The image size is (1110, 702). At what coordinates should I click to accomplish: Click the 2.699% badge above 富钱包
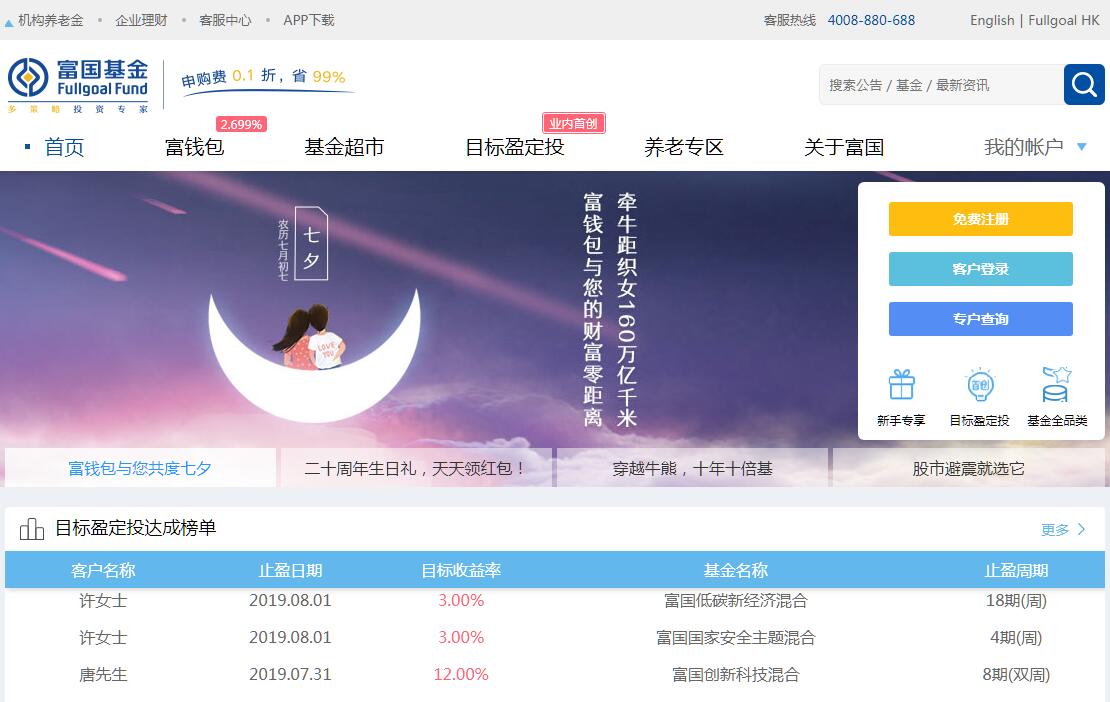tap(241, 125)
